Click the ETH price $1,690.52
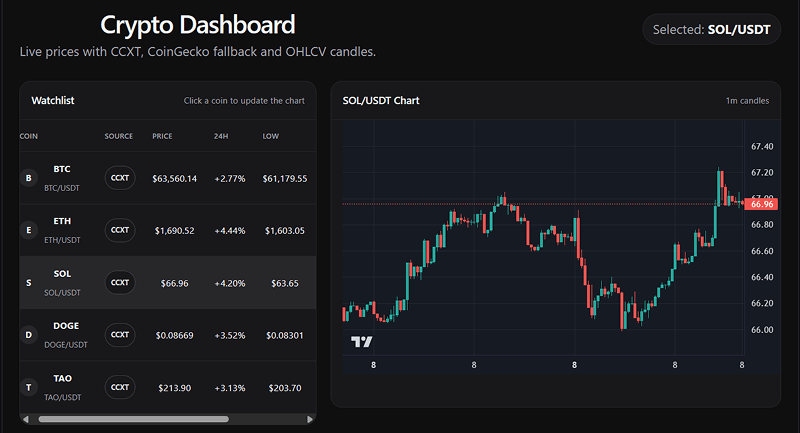800x433 pixels. click(174, 231)
